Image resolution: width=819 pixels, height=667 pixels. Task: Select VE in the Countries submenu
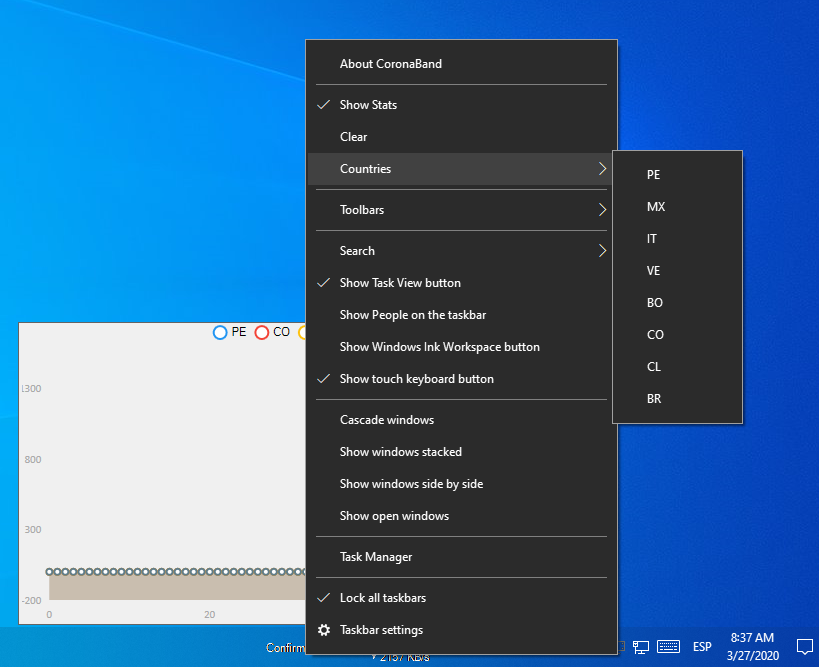[677, 271]
